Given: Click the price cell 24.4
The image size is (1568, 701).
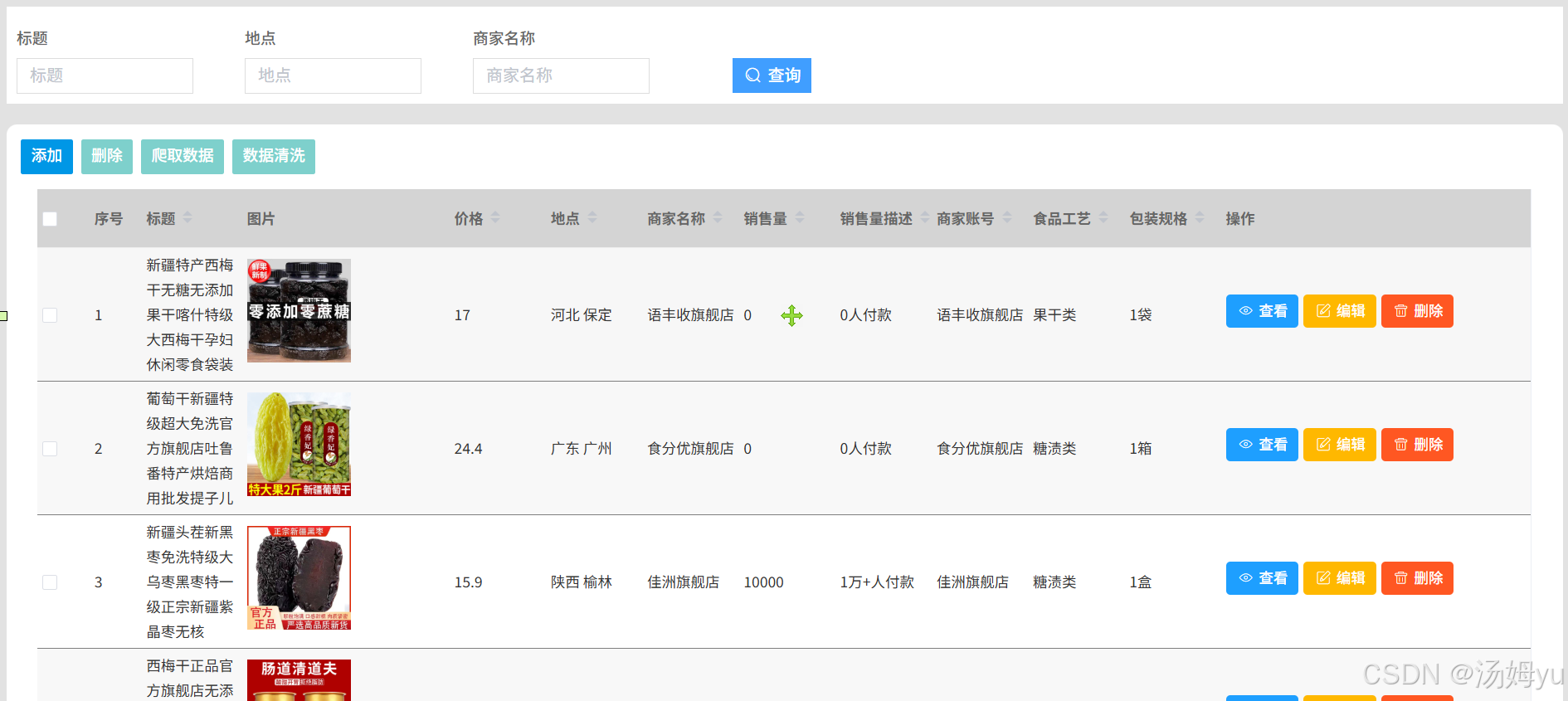Looking at the screenshot, I should 468,449.
